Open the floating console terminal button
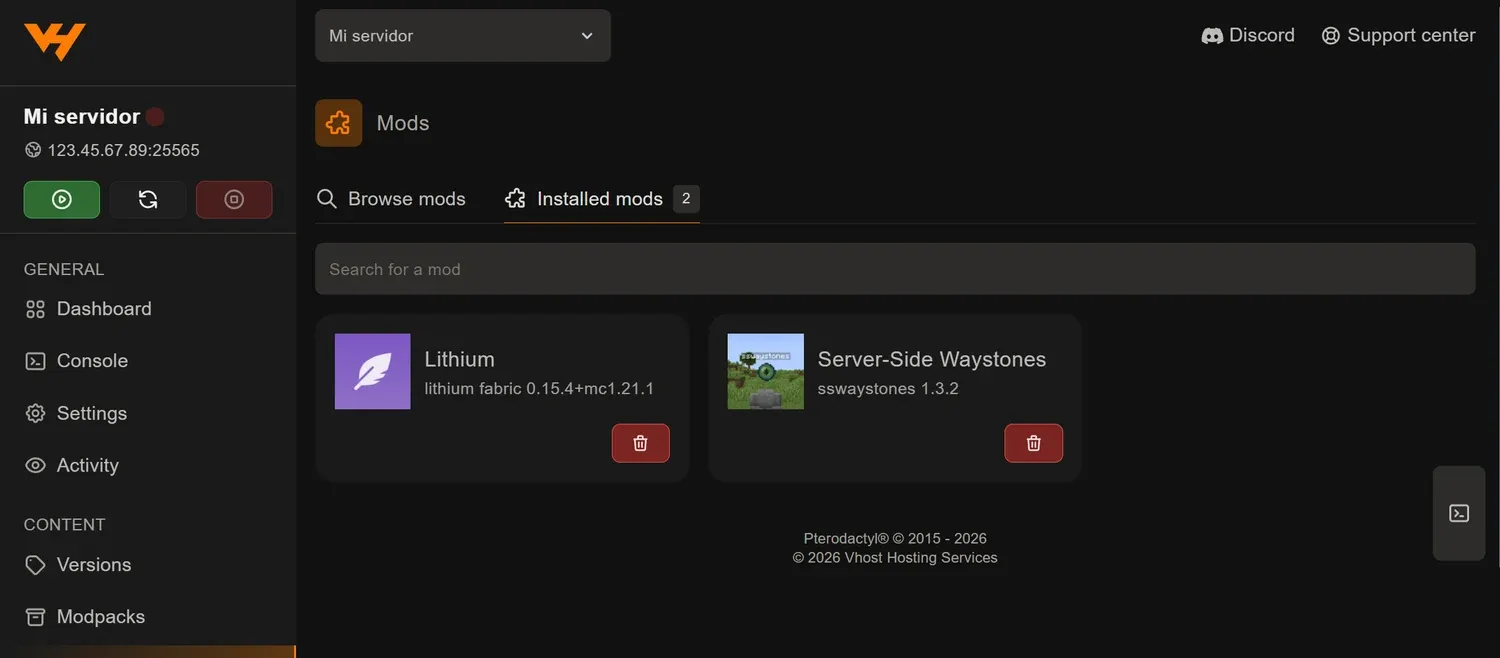 [1459, 513]
